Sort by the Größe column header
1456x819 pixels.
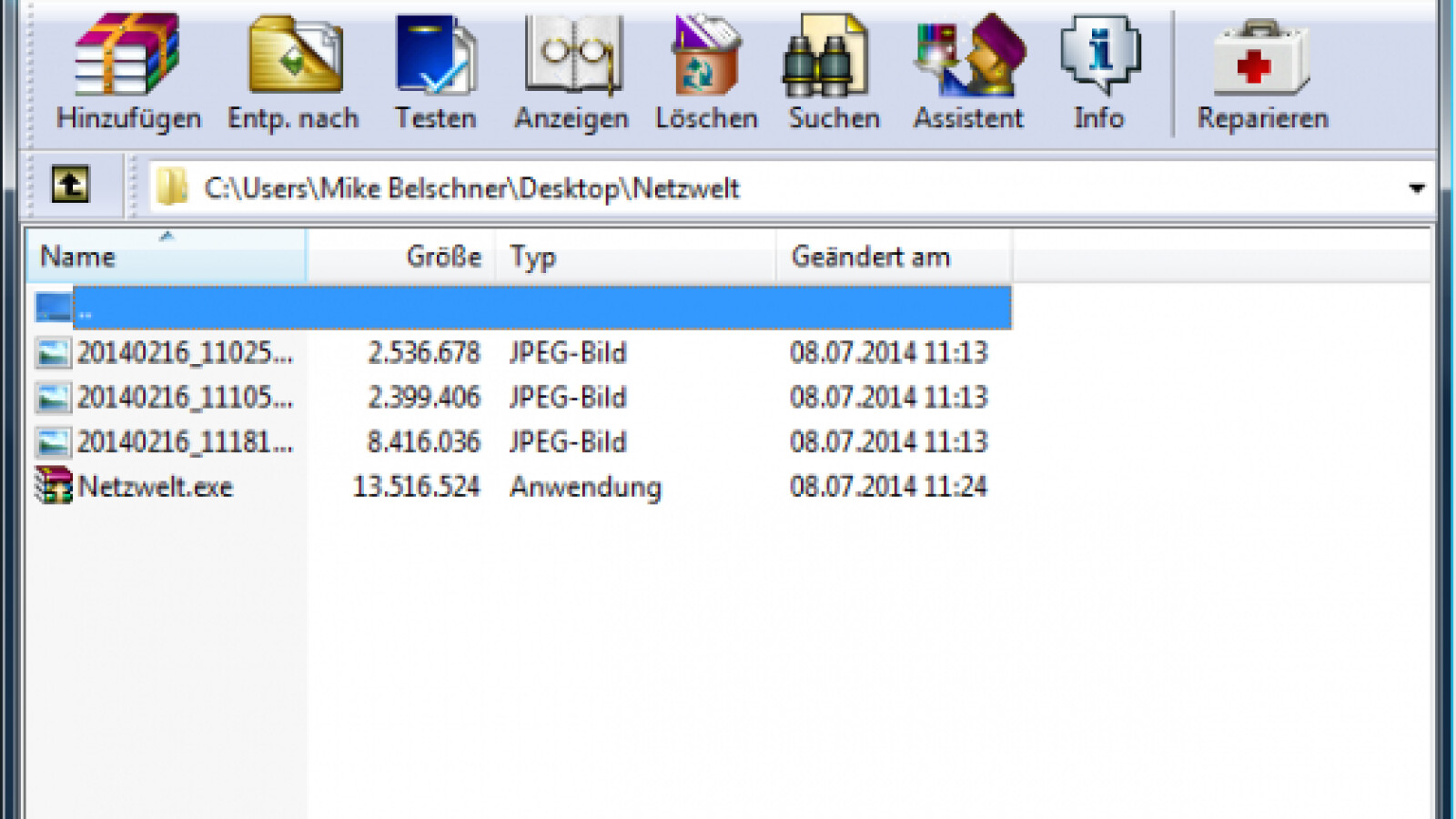tap(401, 257)
